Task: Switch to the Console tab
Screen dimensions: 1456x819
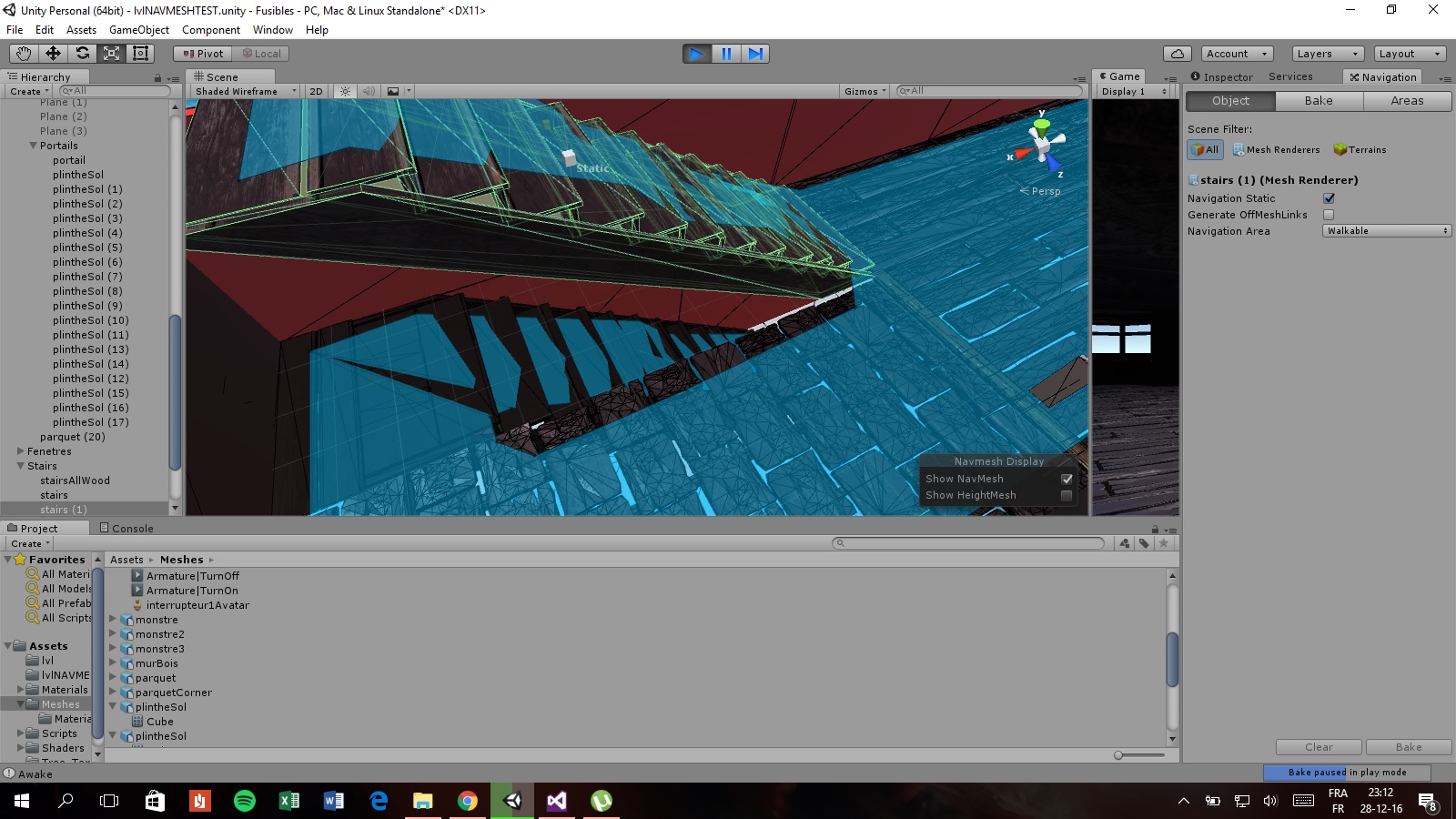Action: (x=126, y=529)
